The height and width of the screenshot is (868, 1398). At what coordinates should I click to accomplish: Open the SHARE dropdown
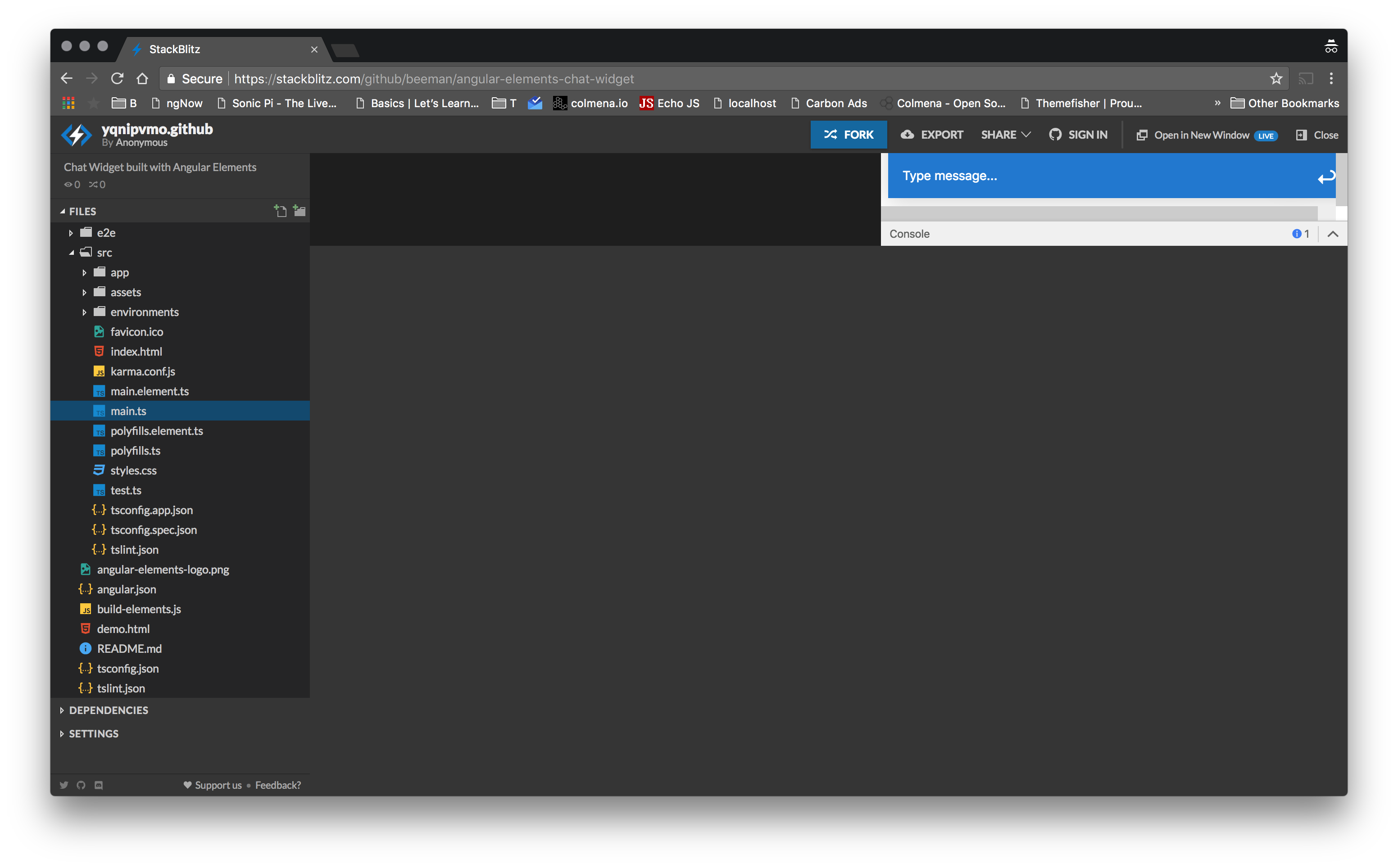click(x=1005, y=135)
